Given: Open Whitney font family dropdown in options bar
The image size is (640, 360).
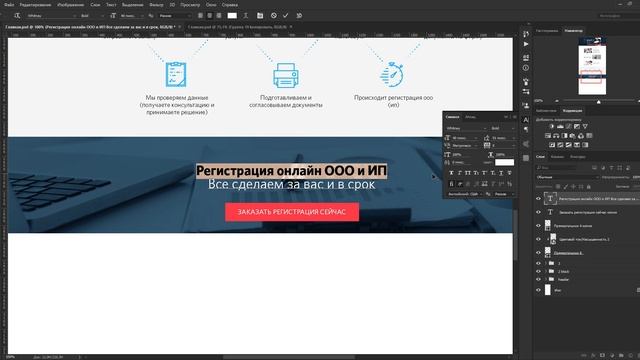Looking at the screenshot, I should (51, 16).
